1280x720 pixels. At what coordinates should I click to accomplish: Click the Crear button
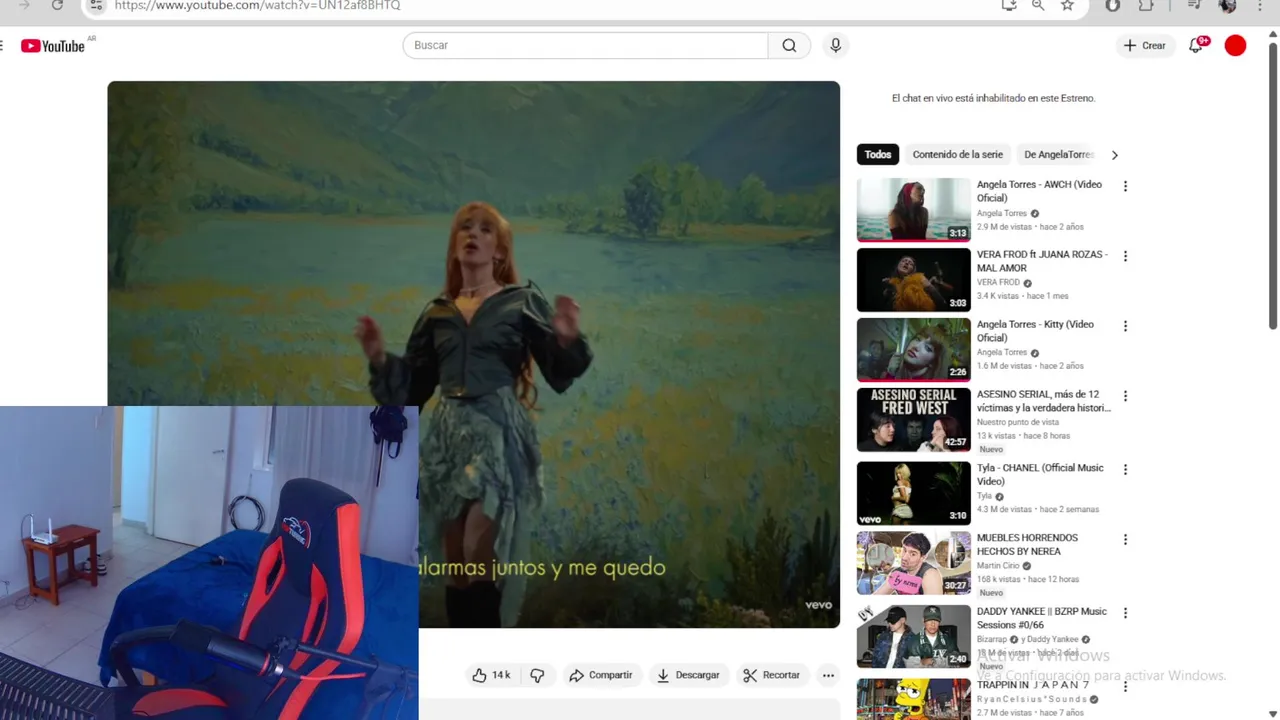tap(1144, 45)
